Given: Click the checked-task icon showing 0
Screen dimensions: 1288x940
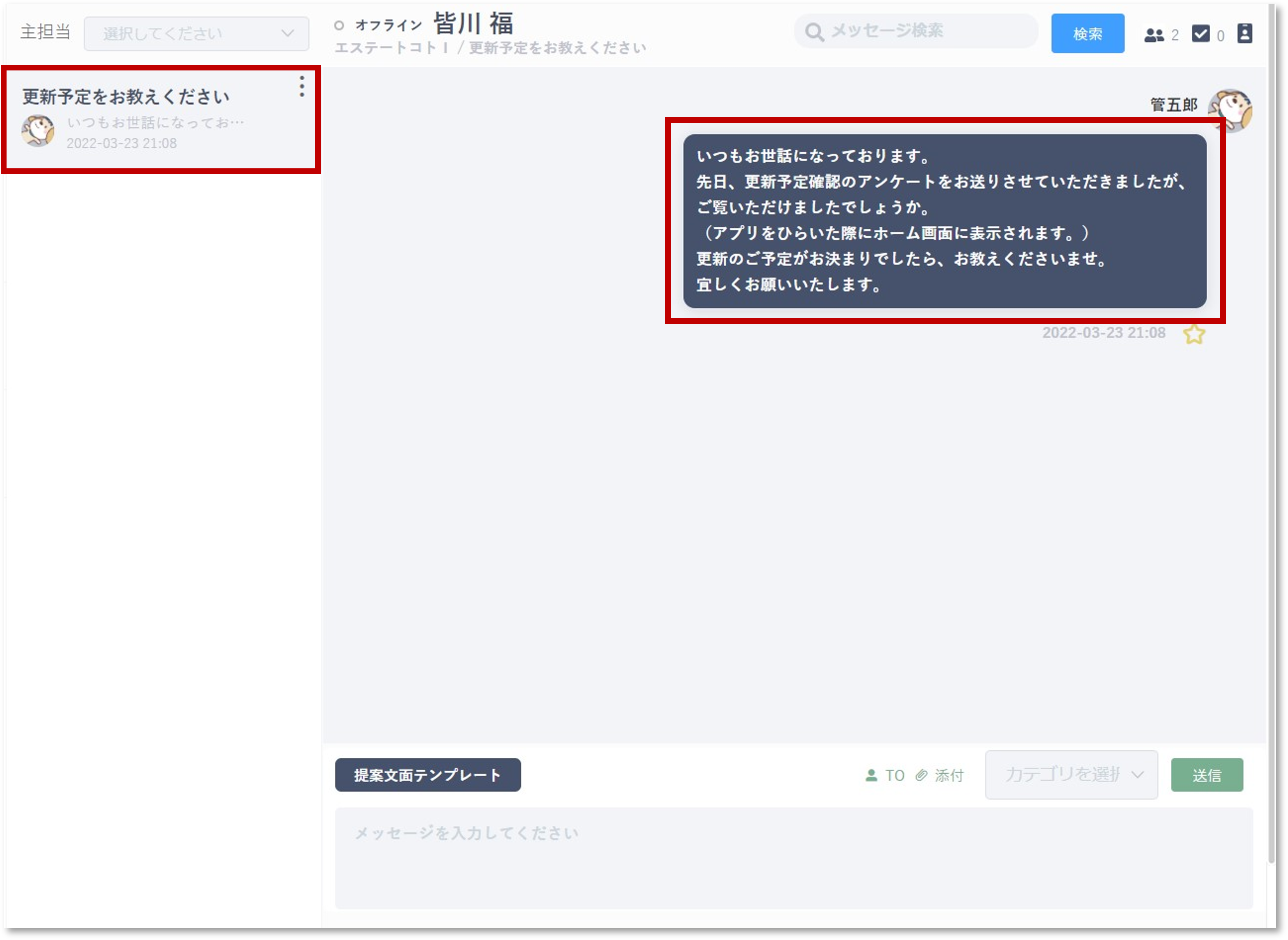Looking at the screenshot, I should (1200, 34).
